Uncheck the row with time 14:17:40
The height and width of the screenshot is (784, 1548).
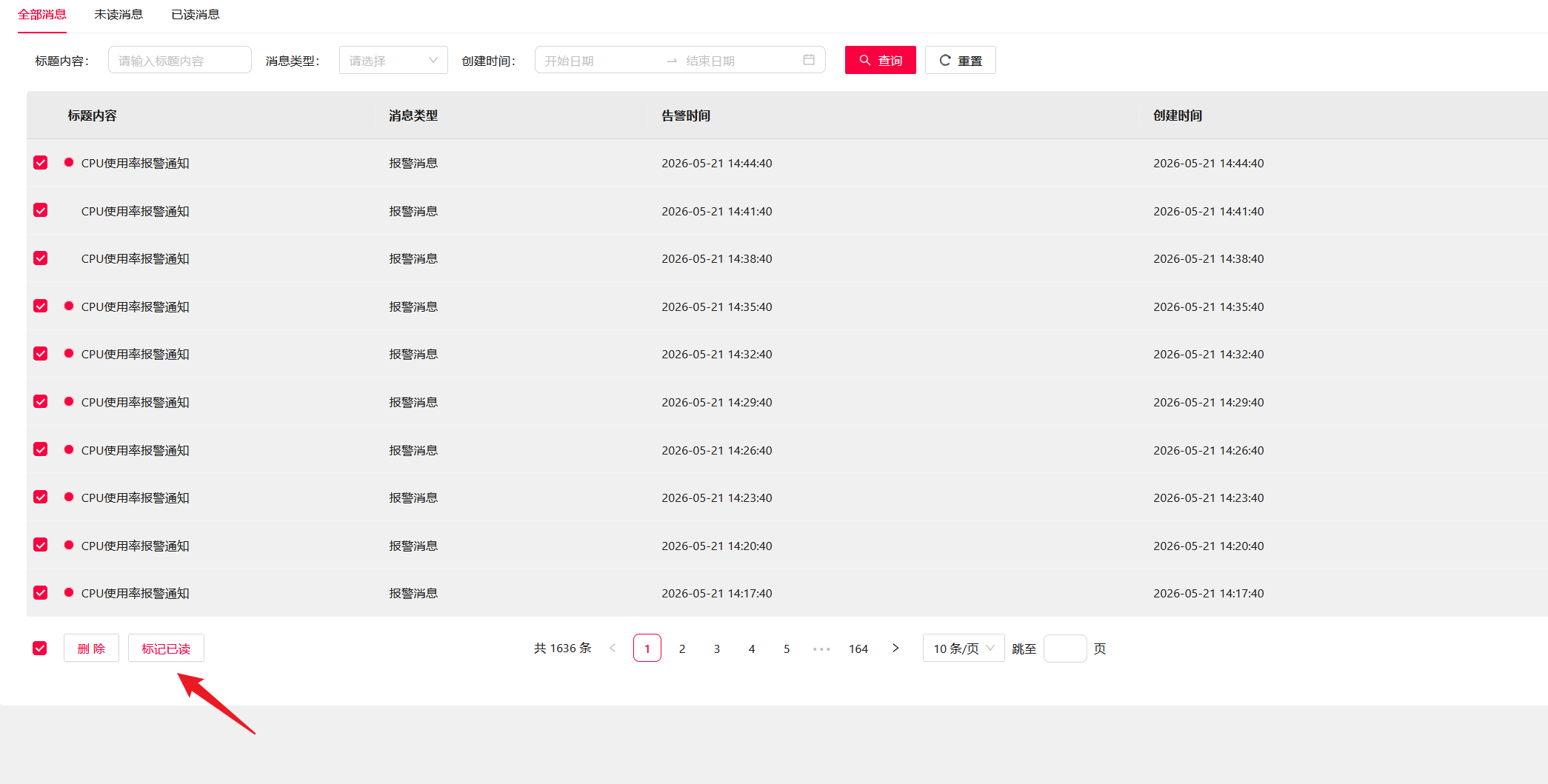(41, 593)
